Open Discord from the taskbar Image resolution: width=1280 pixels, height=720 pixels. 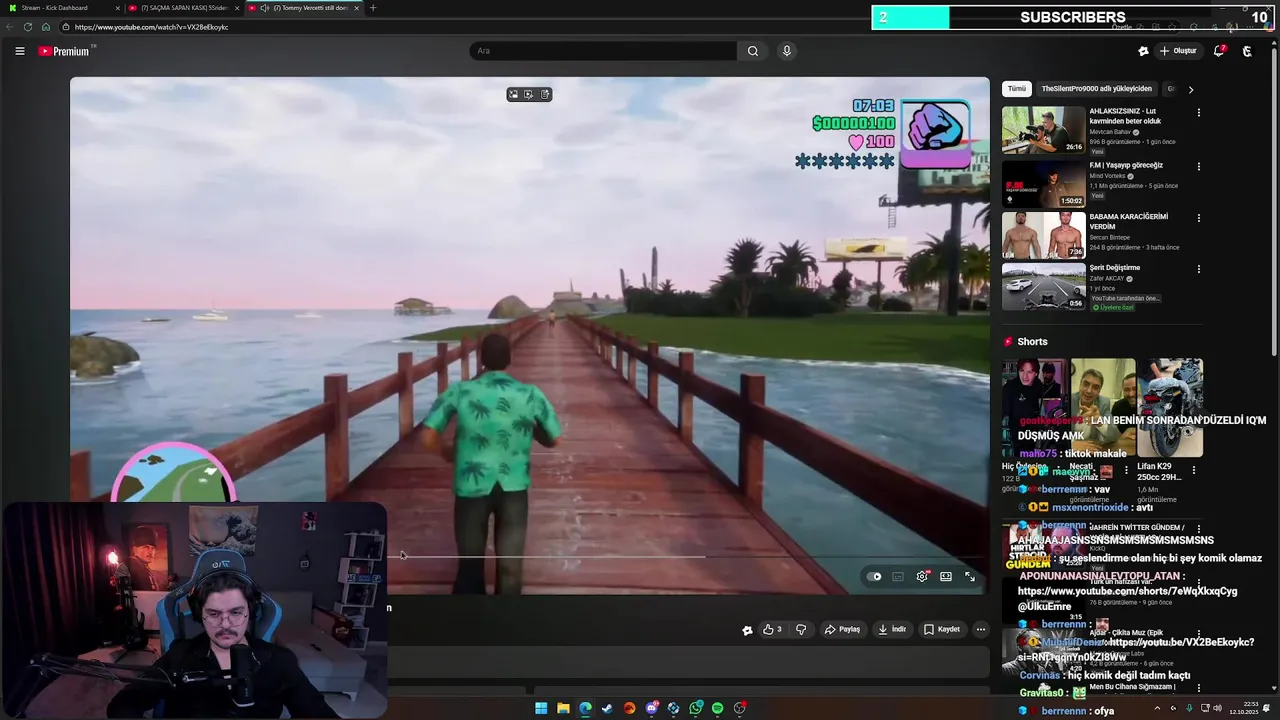point(651,708)
